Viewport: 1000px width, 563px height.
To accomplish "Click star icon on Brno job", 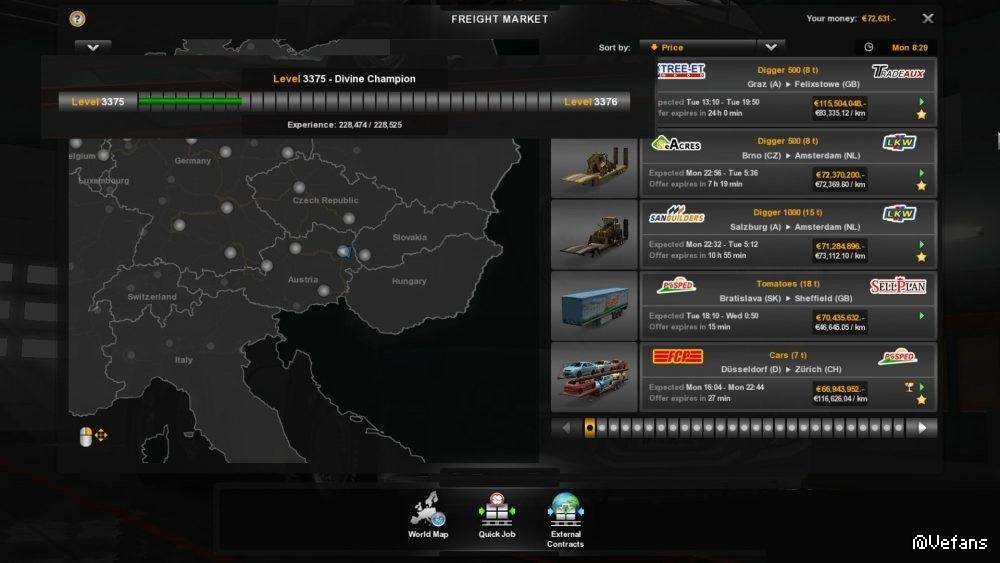I will pos(922,186).
